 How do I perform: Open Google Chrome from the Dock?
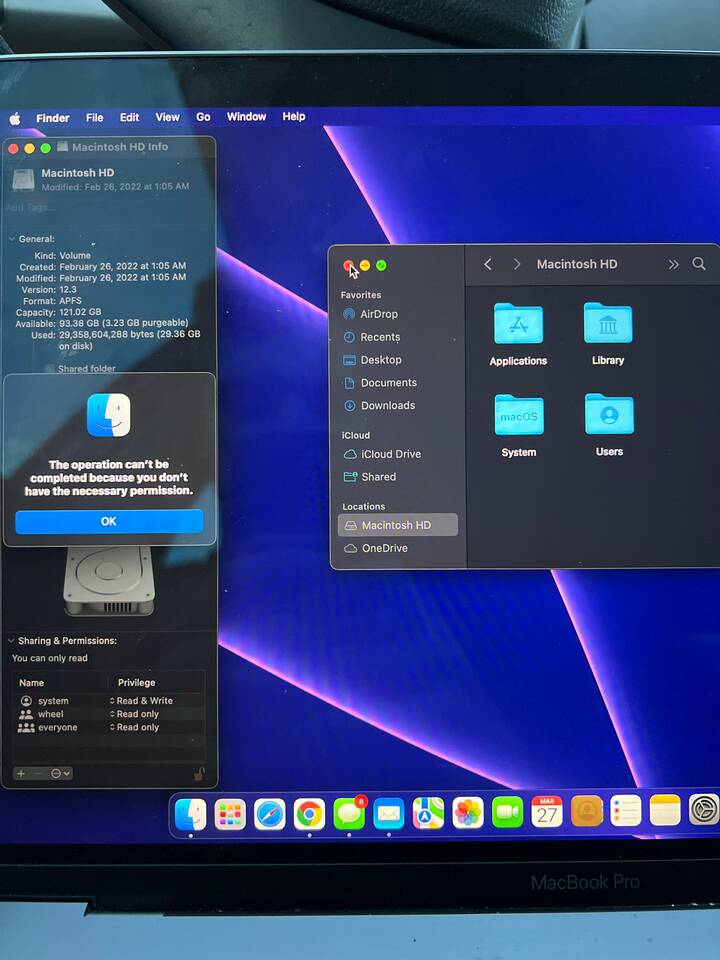click(x=309, y=814)
